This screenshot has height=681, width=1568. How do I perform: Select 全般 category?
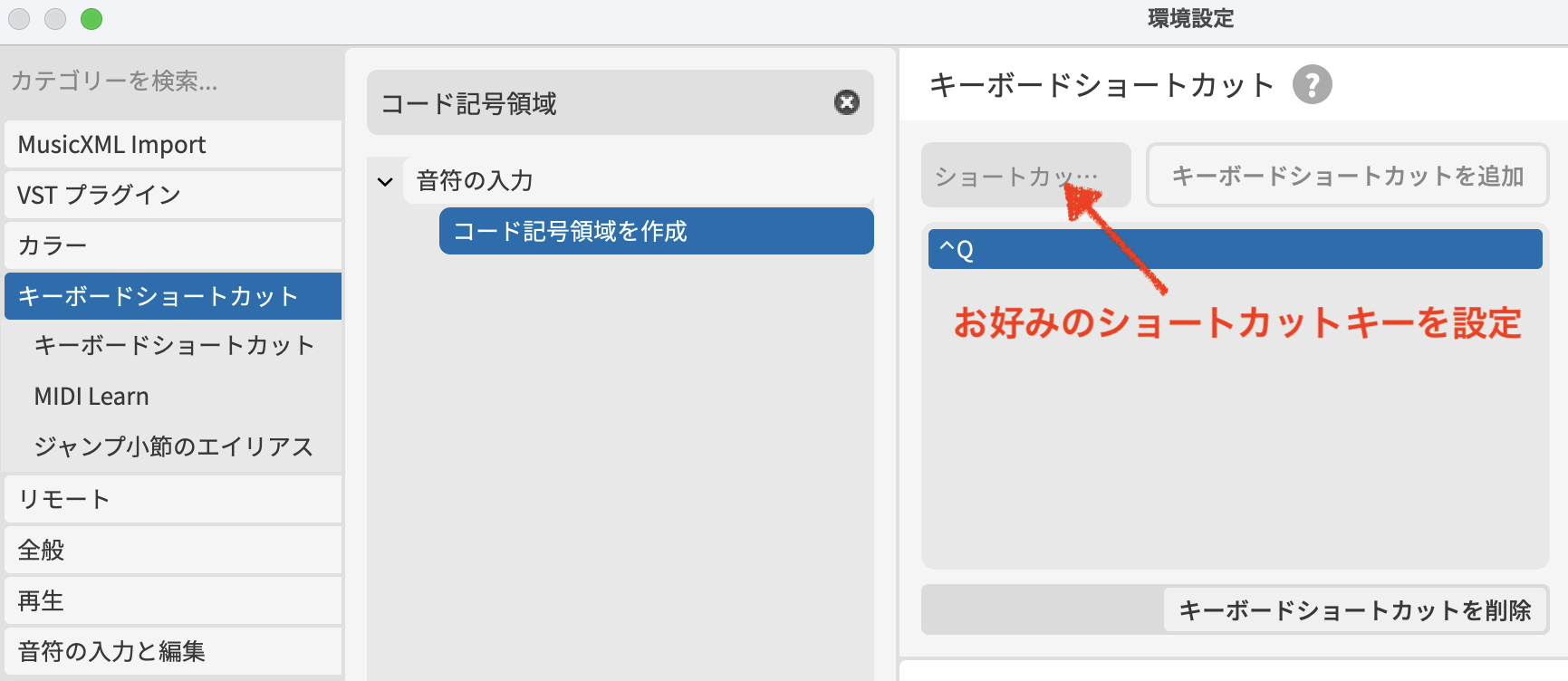point(172,550)
